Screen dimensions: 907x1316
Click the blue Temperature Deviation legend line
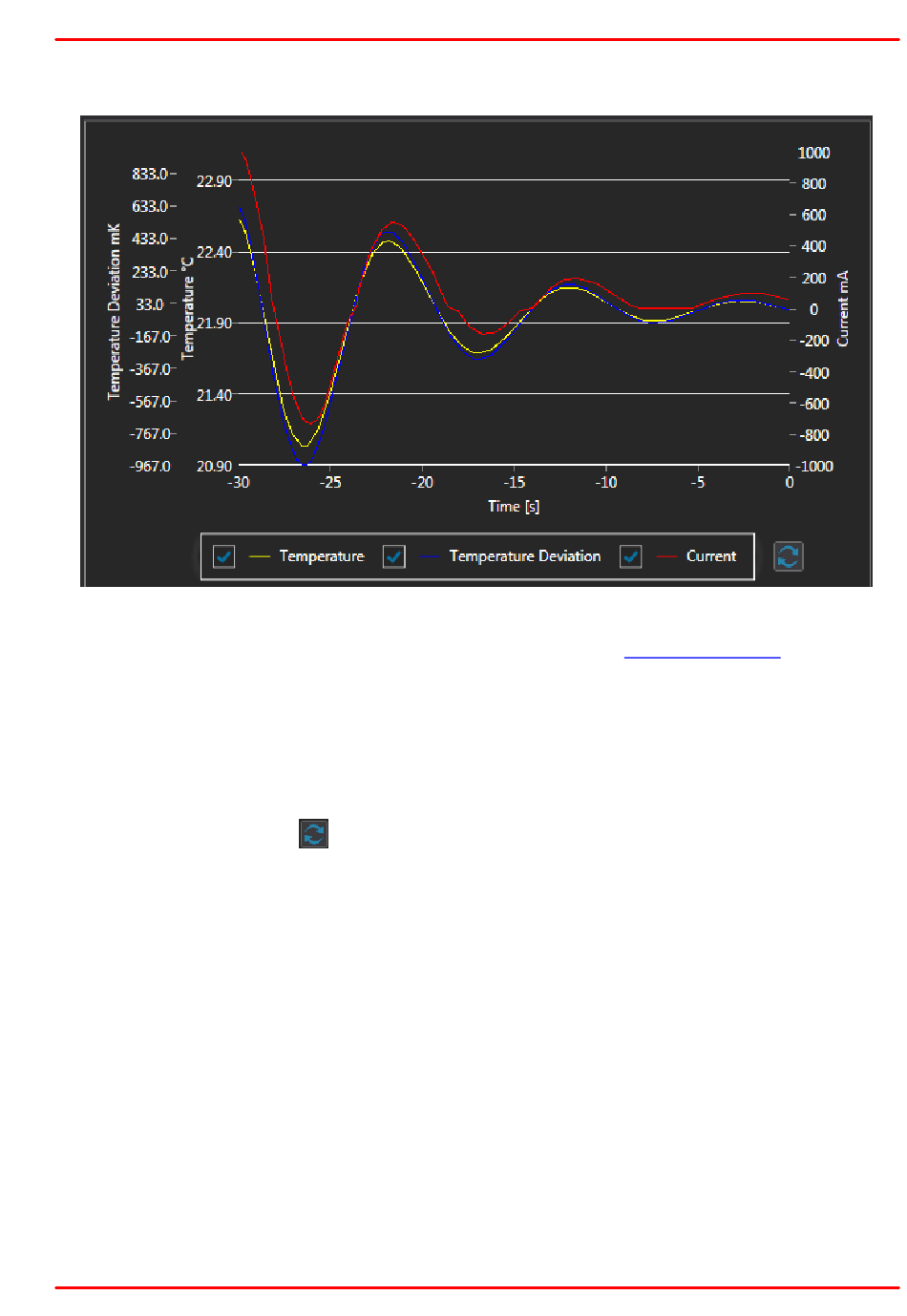tap(429, 556)
